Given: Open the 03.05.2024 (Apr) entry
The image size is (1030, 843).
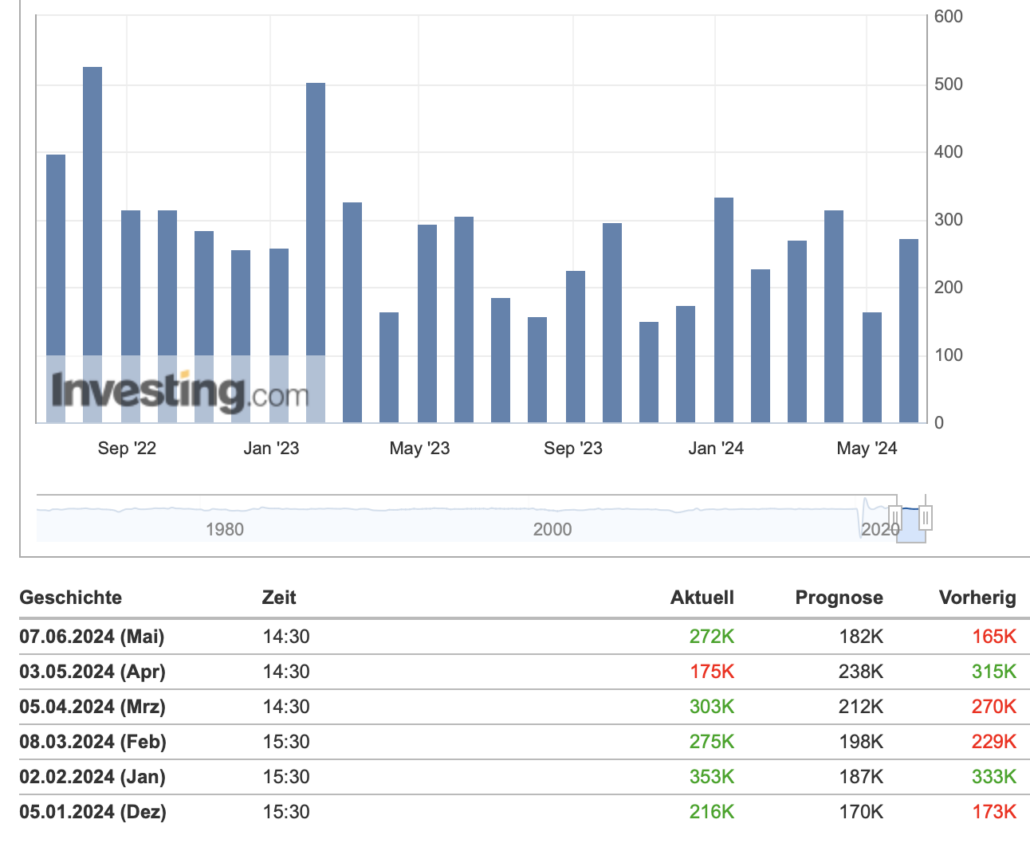Looking at the screenshot, I should [x=91, y=671].
